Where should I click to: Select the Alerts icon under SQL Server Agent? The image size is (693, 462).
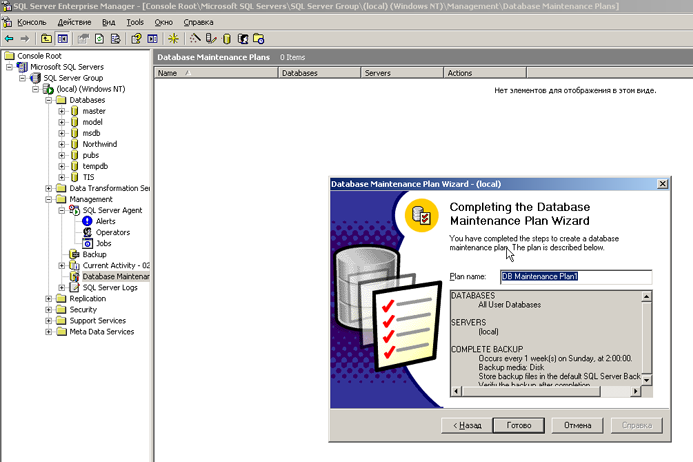point(87,221)
